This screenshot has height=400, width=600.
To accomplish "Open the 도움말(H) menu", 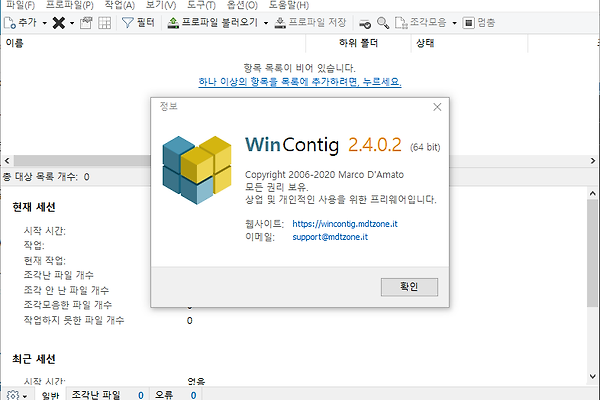I will (289, 5).
